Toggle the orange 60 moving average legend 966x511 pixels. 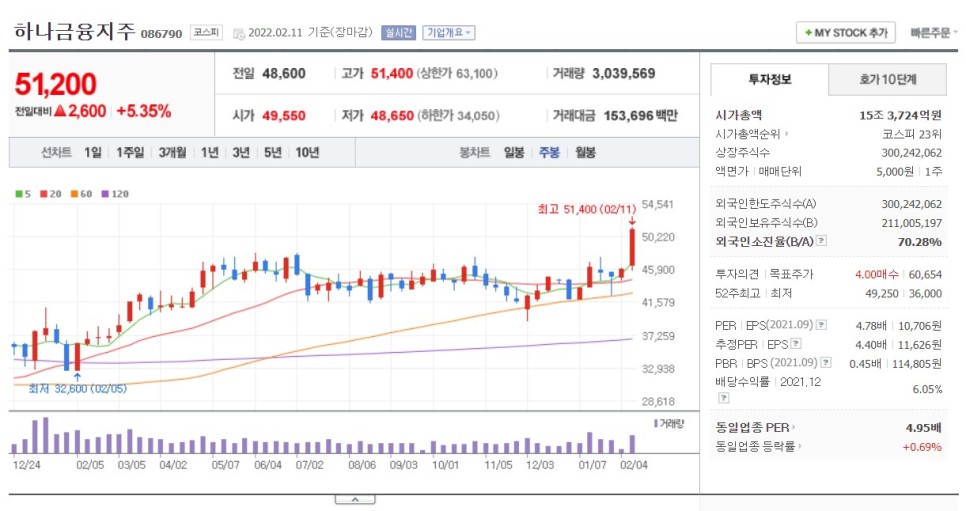coord(81,194)
